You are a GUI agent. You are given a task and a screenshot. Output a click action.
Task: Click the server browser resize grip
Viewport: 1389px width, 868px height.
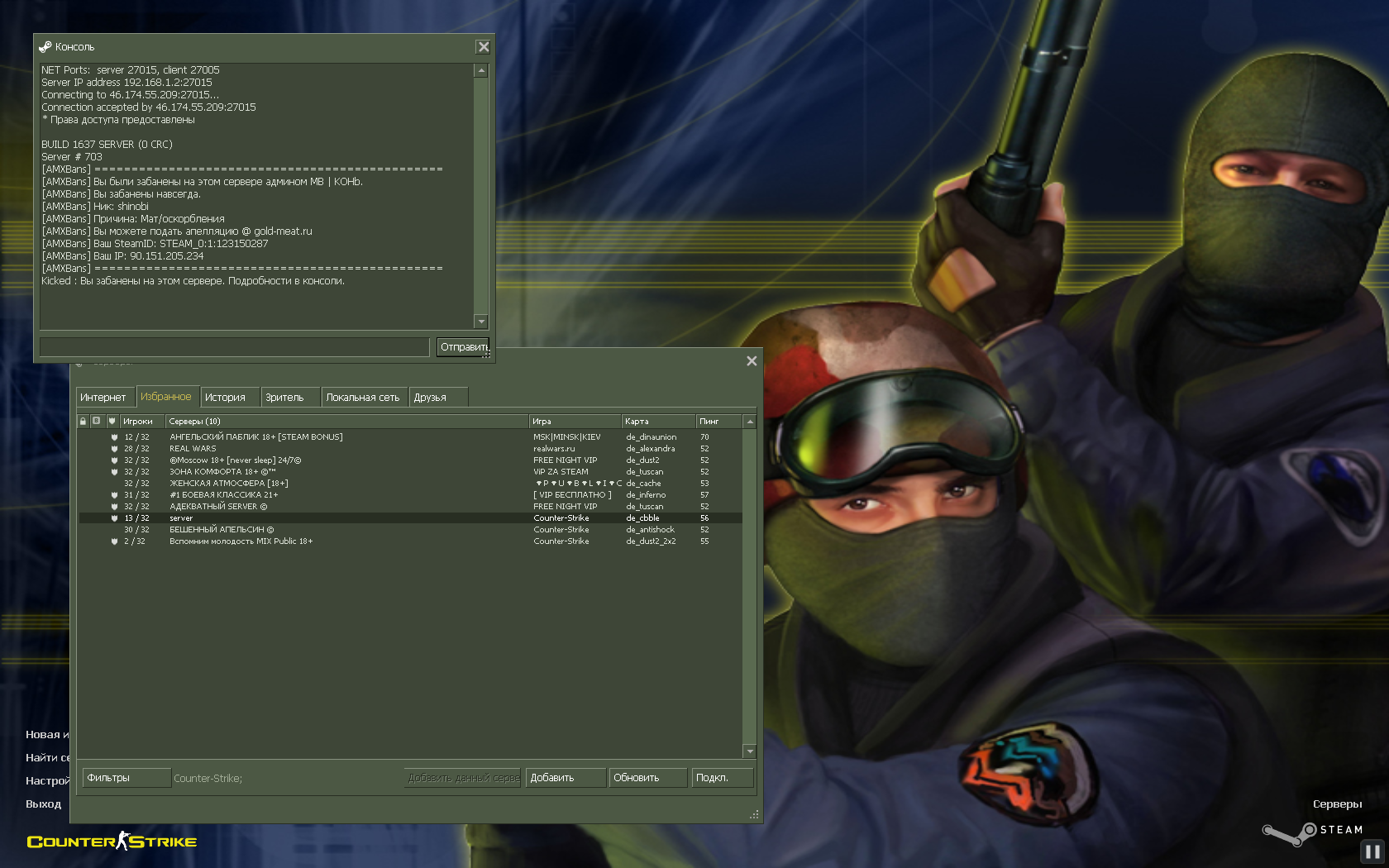[x=754, y=815]
